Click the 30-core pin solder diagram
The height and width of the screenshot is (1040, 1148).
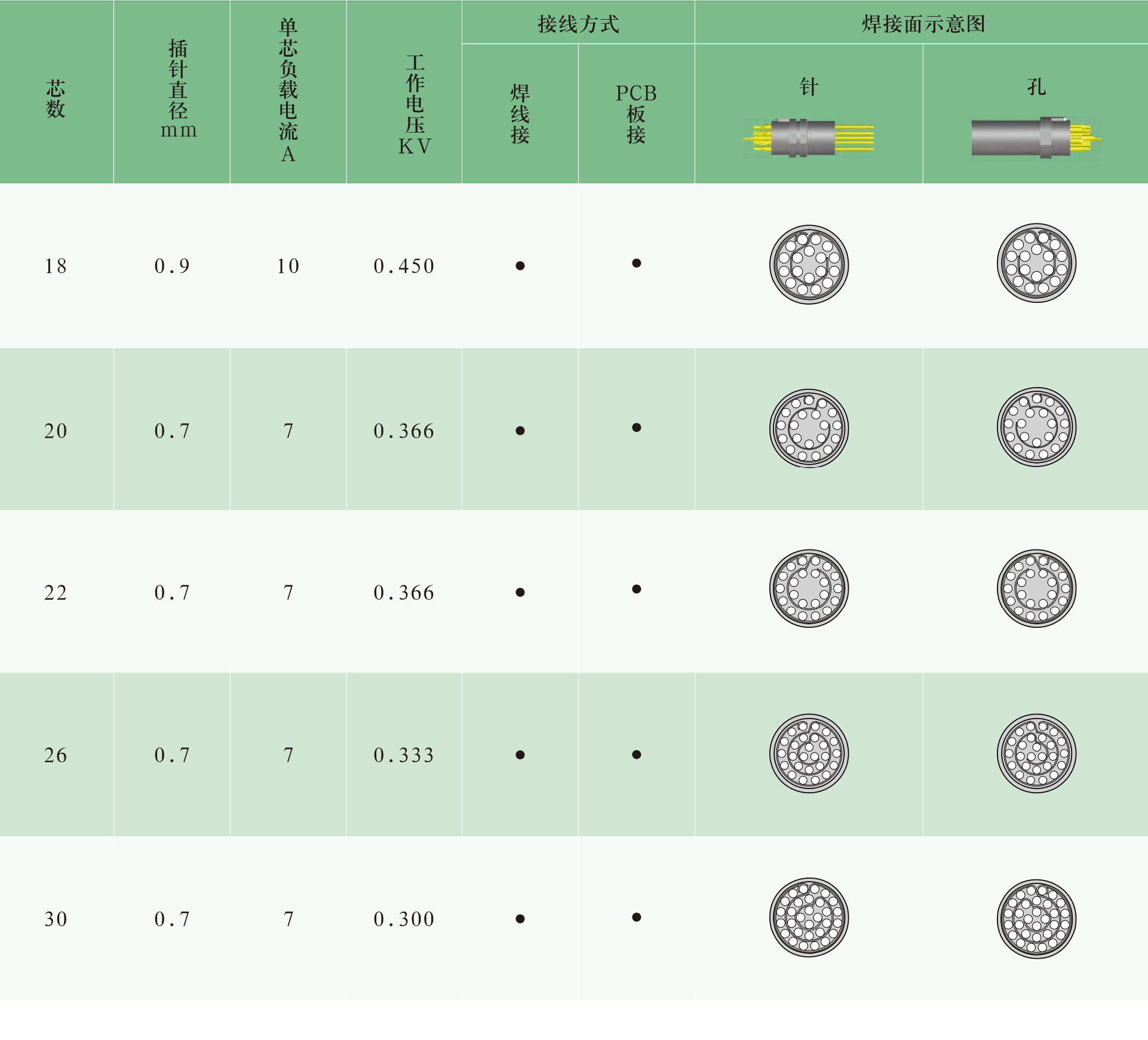point(809,918)
